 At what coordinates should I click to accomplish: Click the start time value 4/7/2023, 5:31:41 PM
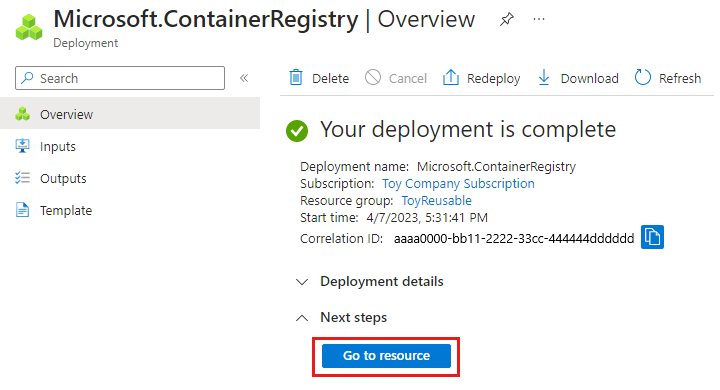427,218
